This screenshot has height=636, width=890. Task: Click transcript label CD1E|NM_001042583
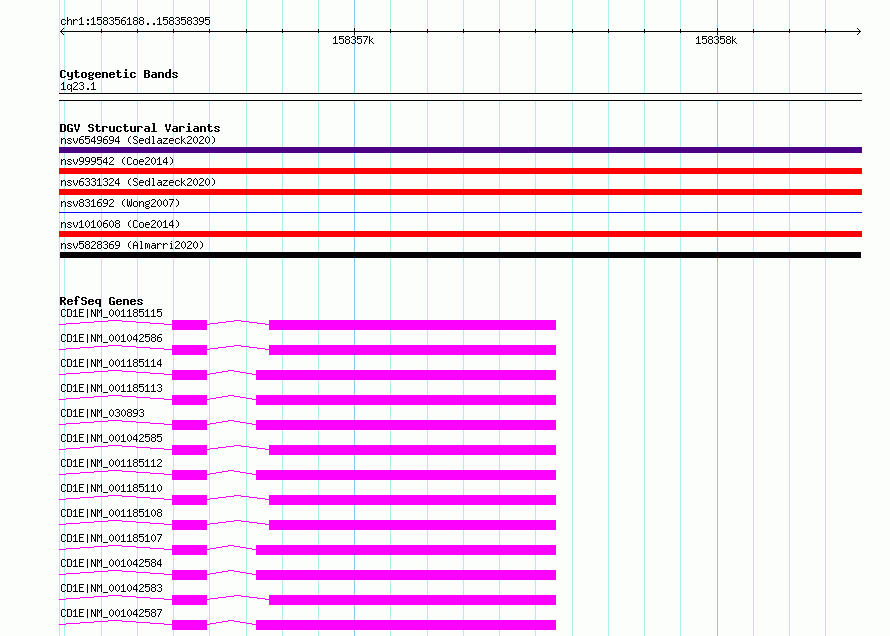pos(111,588)
